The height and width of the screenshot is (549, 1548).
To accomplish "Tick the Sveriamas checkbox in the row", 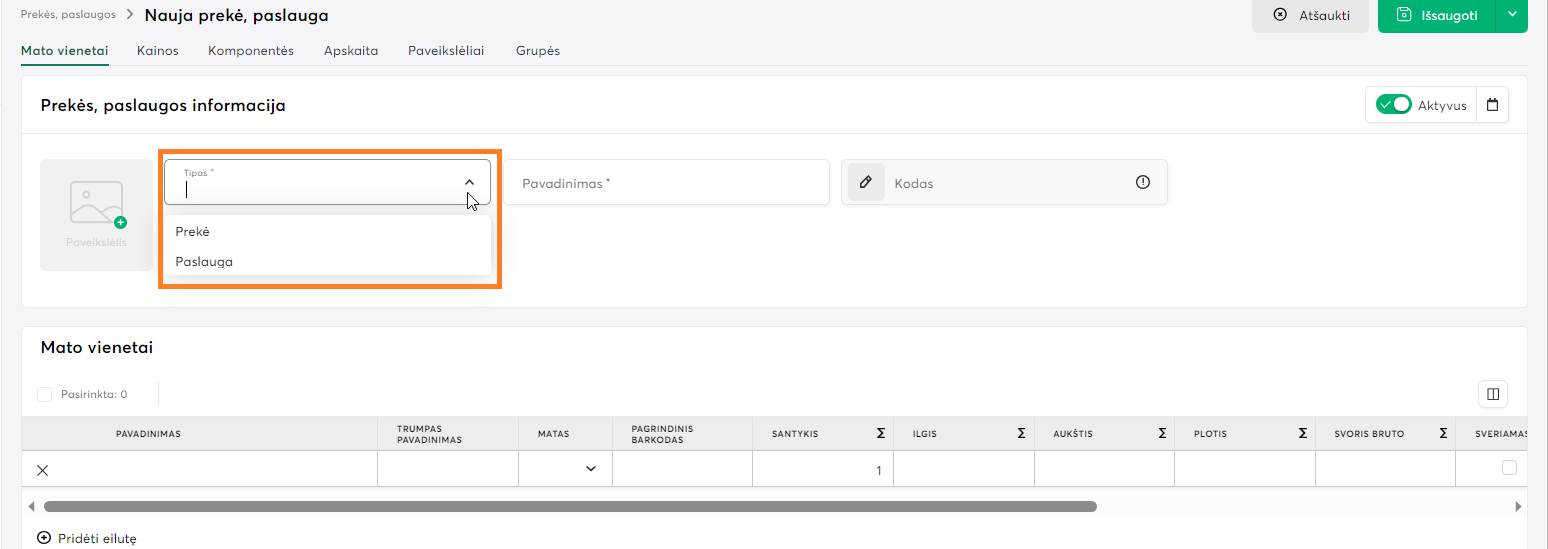I will pyautogui.click(x=1509, y=468).
